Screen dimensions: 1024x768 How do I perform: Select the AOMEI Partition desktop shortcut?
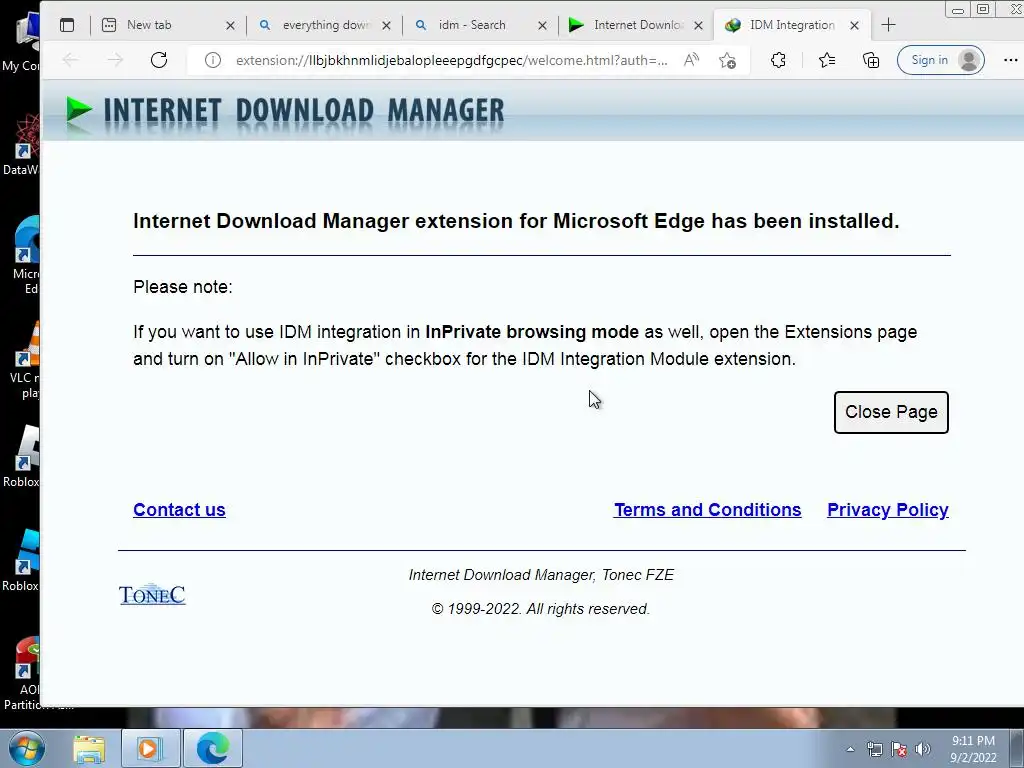point(26,674)
